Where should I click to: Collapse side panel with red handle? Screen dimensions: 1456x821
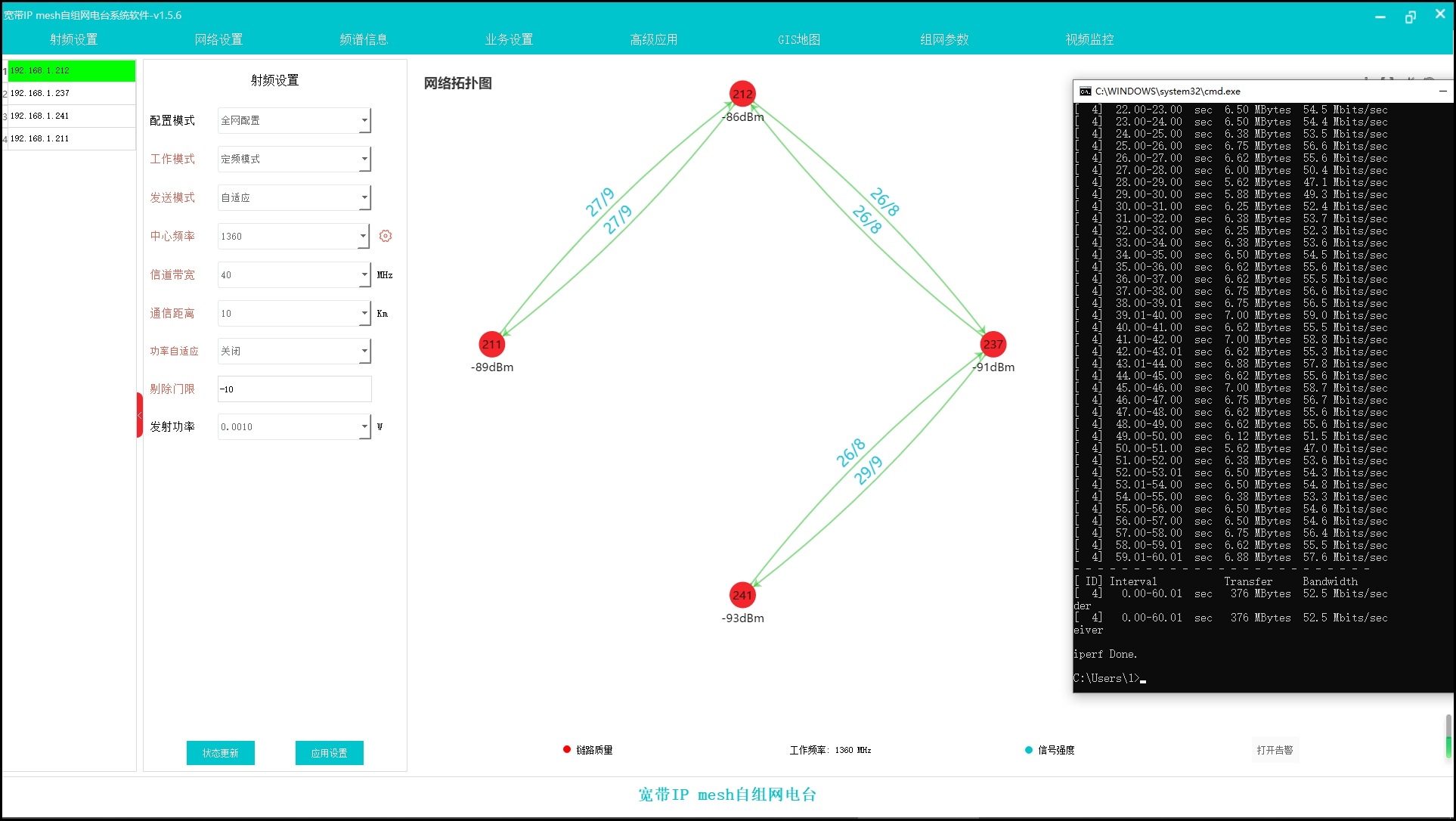tap(140, 415)
